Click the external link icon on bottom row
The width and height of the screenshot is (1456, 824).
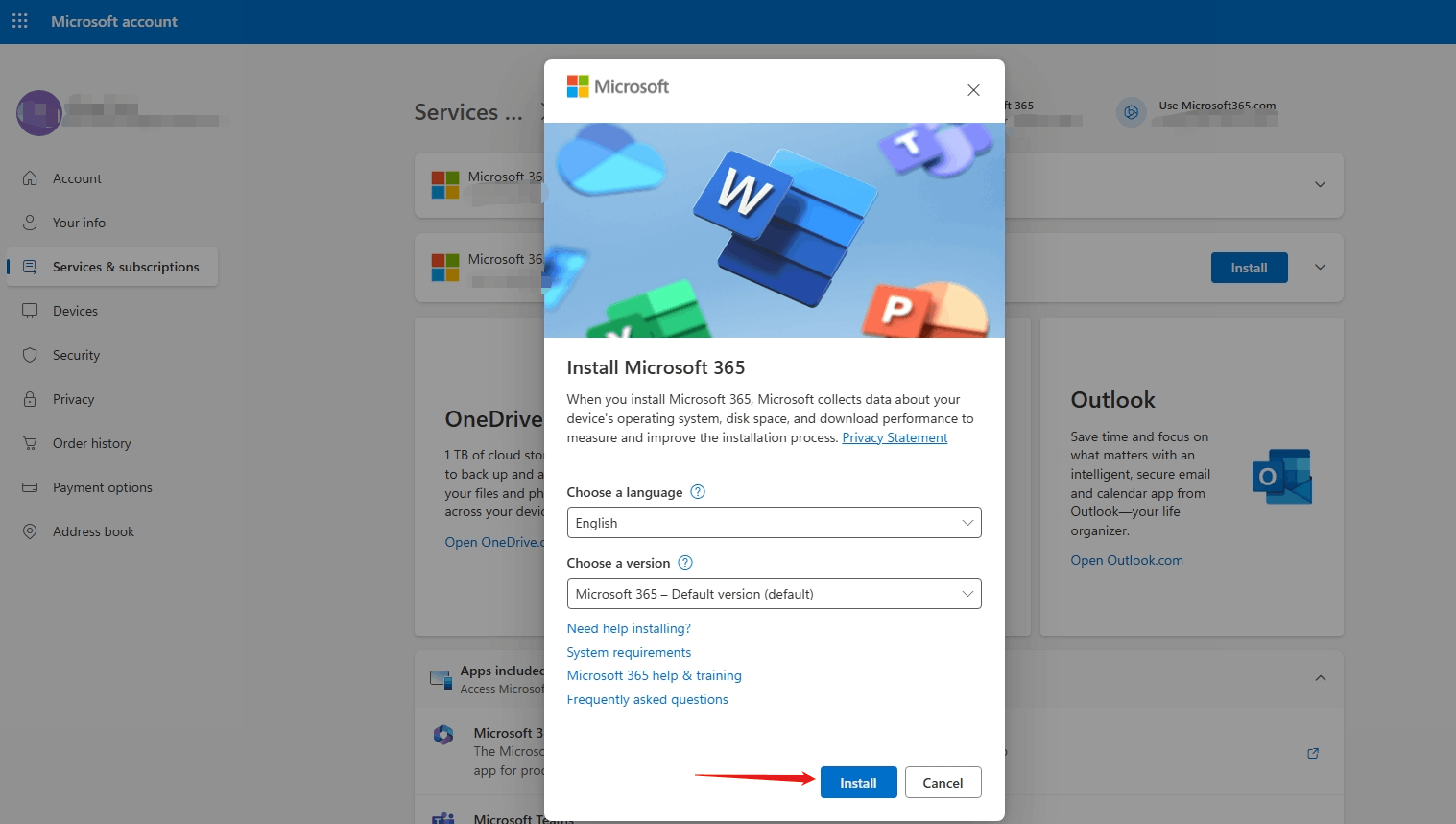(x=1312, y=754)
